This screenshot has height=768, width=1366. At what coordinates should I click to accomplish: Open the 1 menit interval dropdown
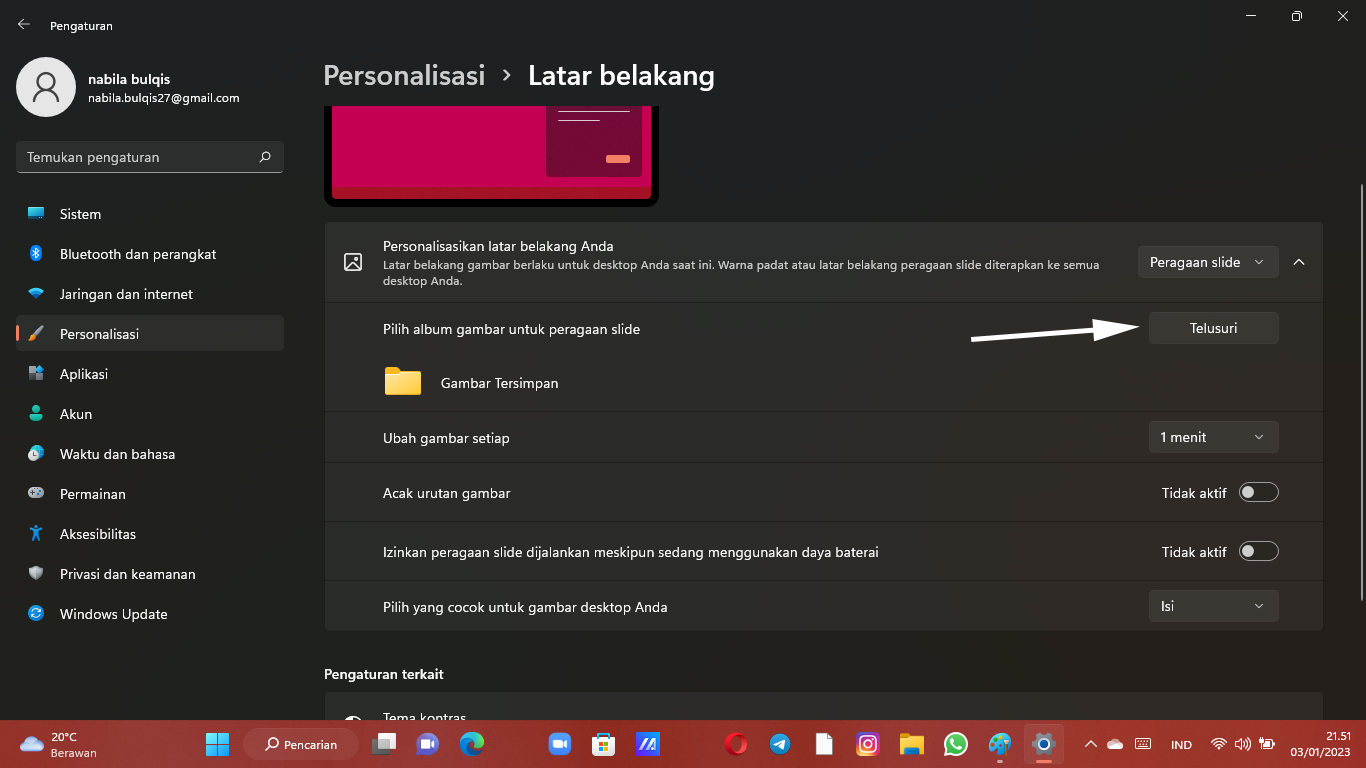tap(1214, 437)
